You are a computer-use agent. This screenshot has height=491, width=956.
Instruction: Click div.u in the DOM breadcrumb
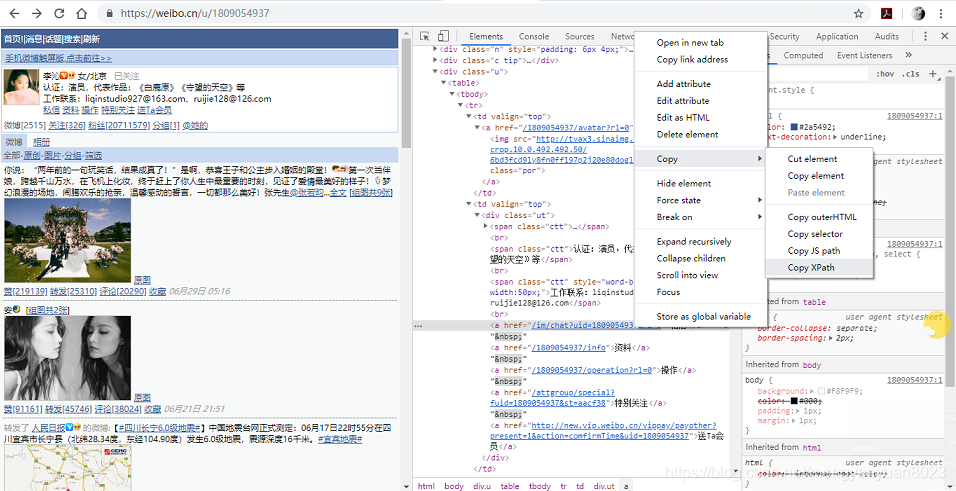coord(481,486)
